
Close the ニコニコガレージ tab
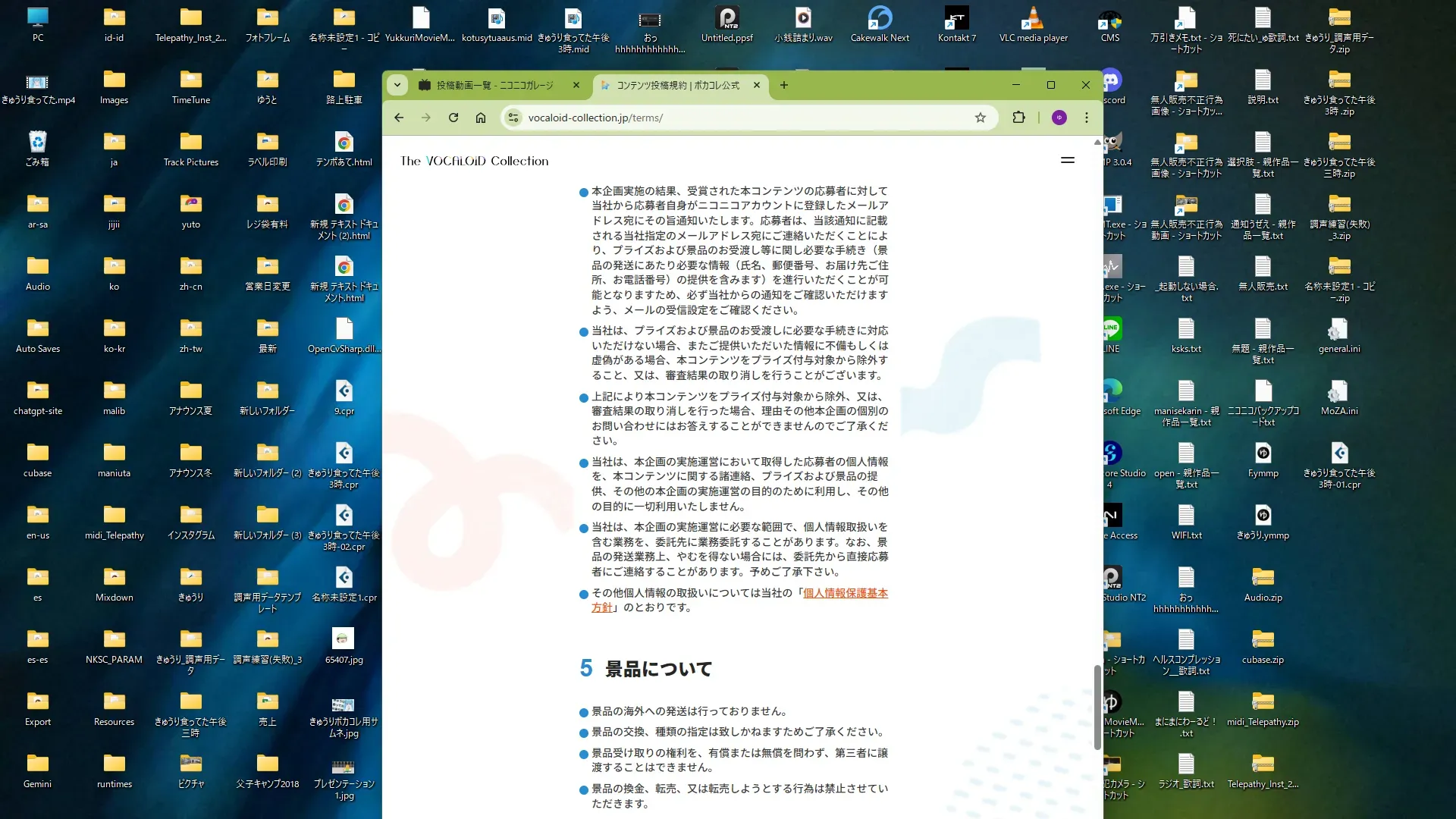576,86
